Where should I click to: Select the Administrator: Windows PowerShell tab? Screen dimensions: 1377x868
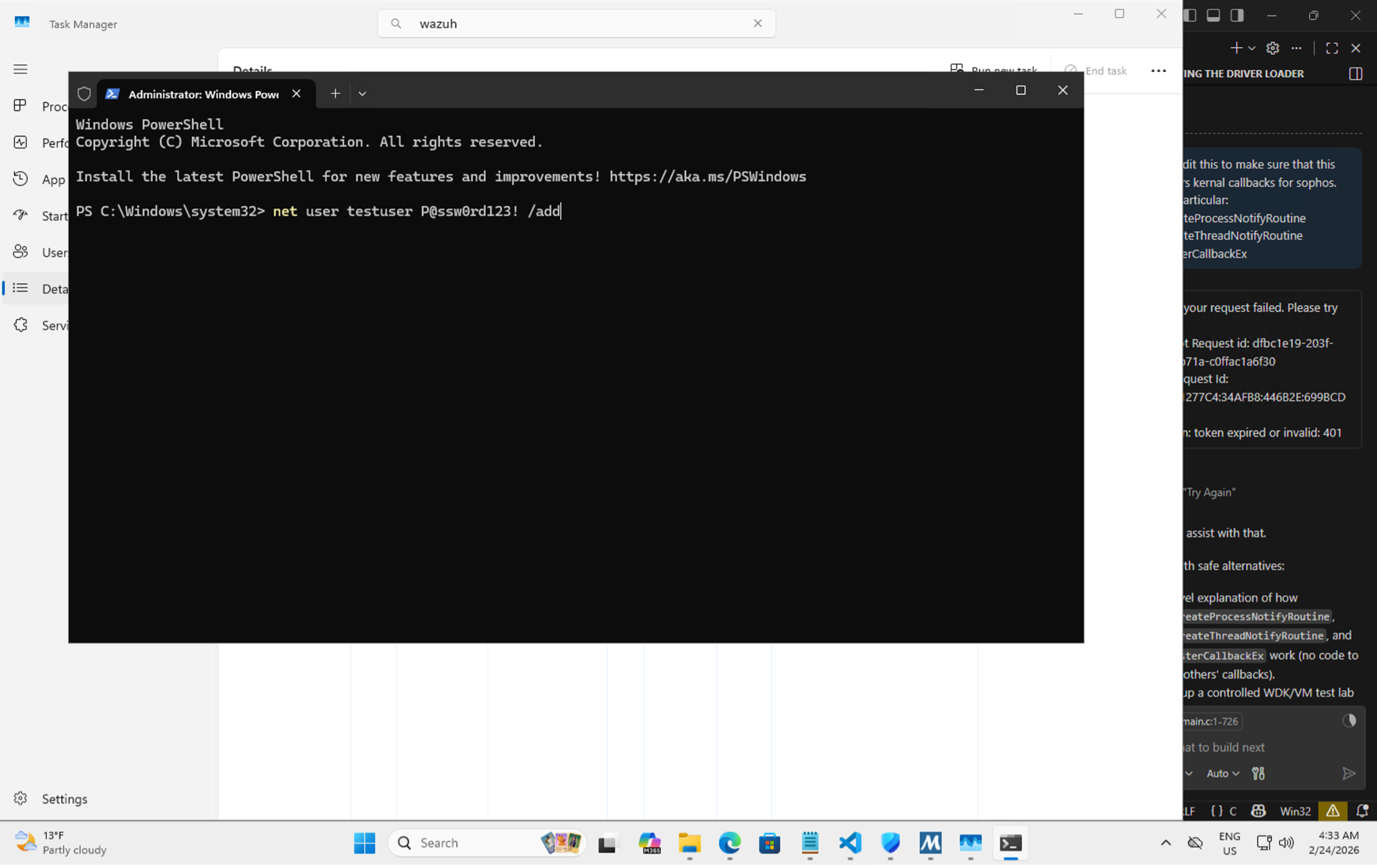(x=199, y=94)
